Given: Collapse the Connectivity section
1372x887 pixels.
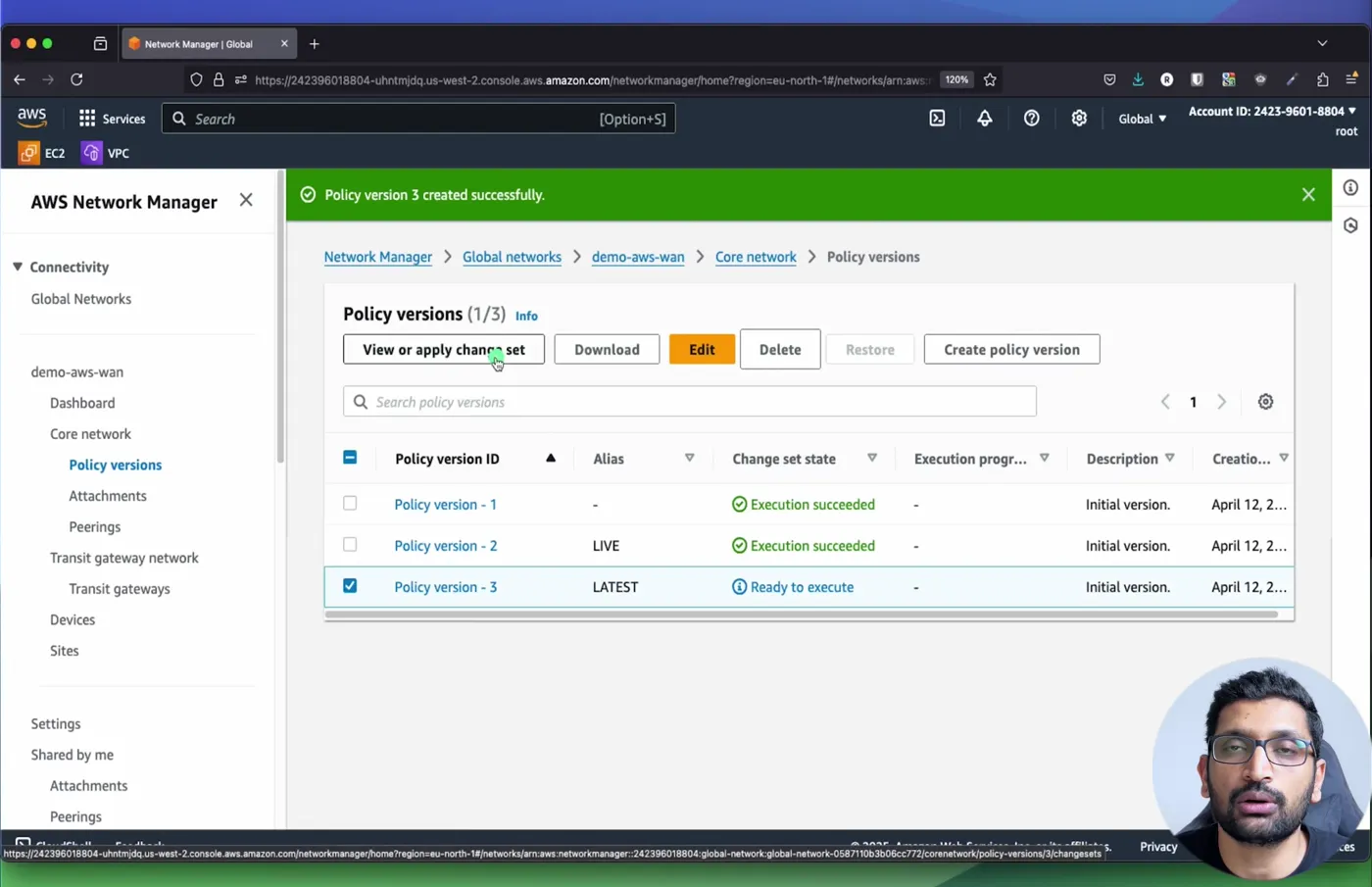Looking at the screenshot, I should pyautogui.click(x=18, y=267).
